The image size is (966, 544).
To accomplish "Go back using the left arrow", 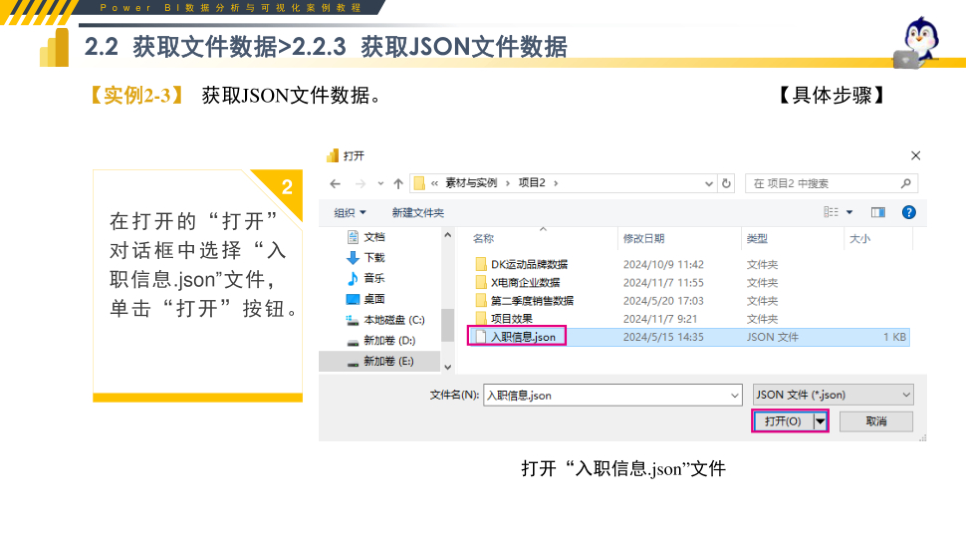I will 335,184.
